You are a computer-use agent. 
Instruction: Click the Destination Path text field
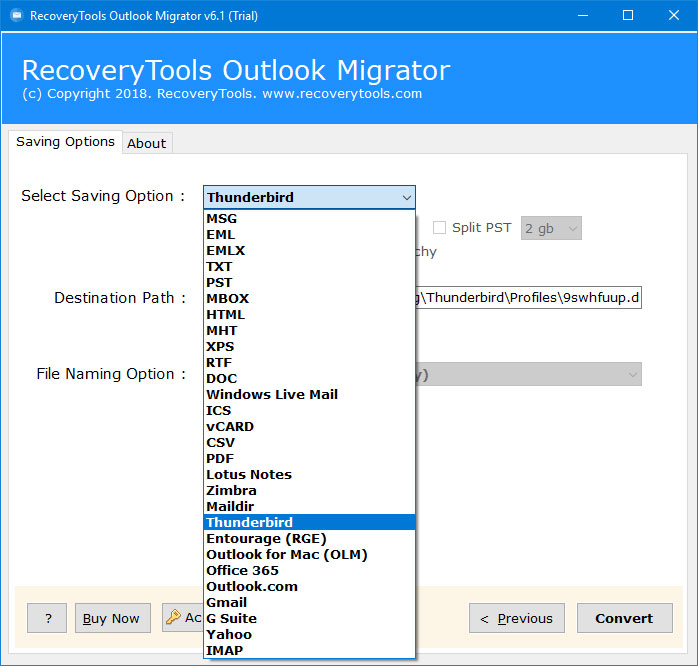[x=528, y=298]
